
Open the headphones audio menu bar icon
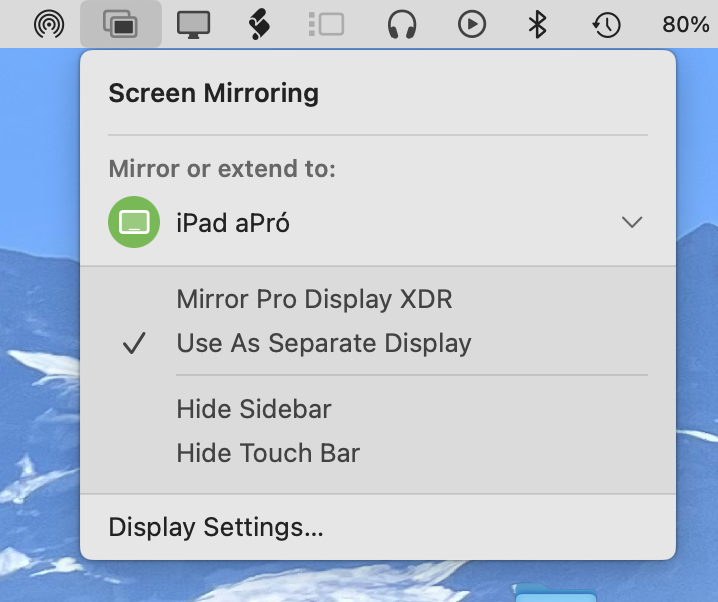tap(402, 24)
